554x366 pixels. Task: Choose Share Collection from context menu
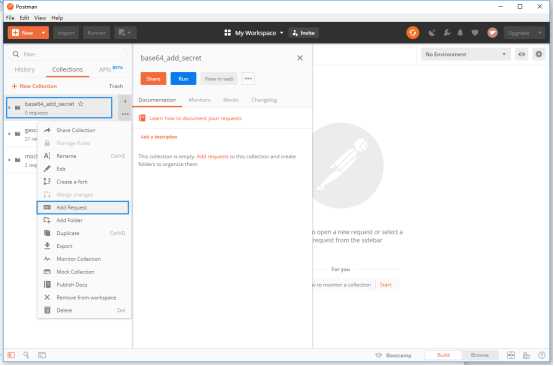pos(83,130)
